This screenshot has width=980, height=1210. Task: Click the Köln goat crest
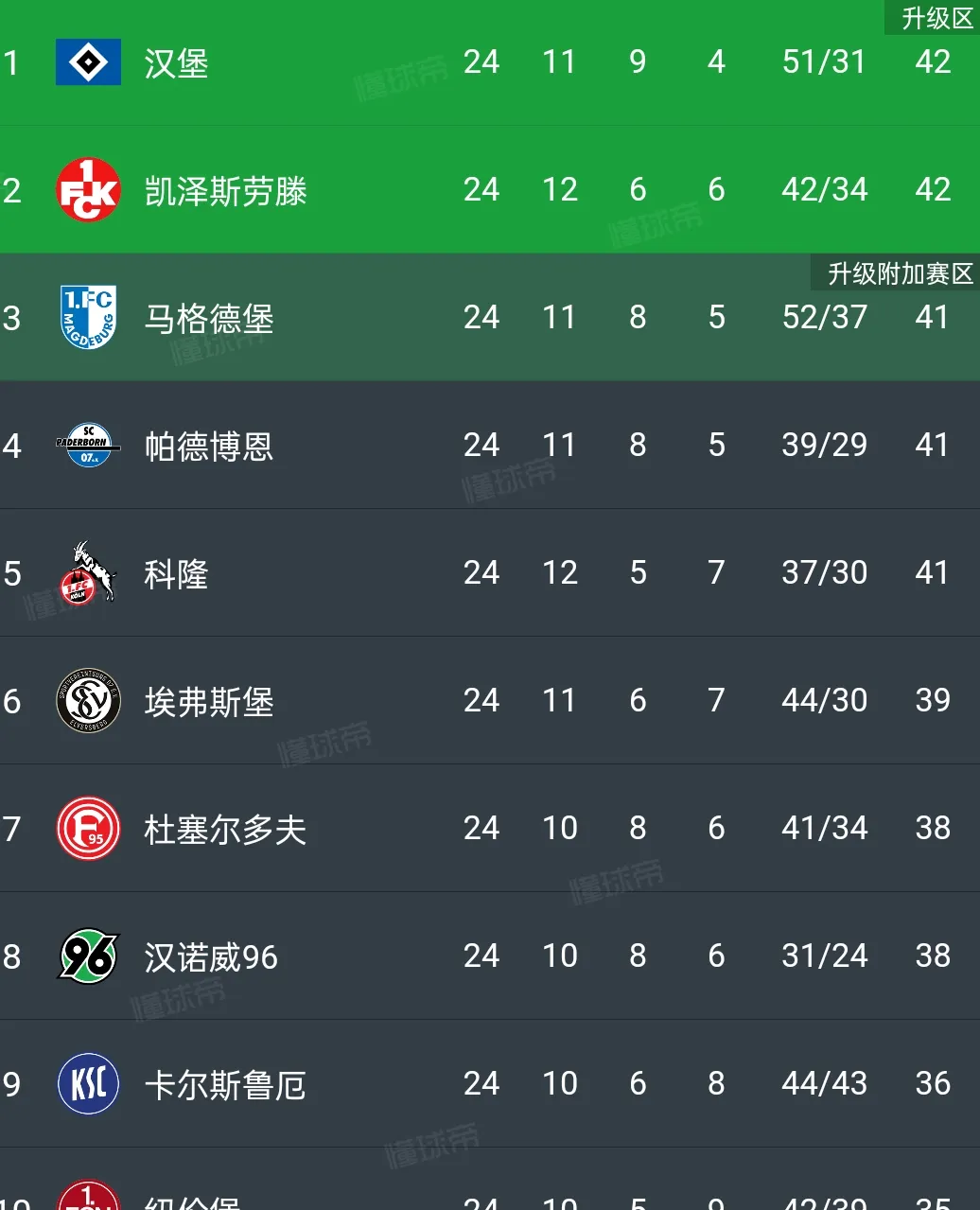point(88,572)
